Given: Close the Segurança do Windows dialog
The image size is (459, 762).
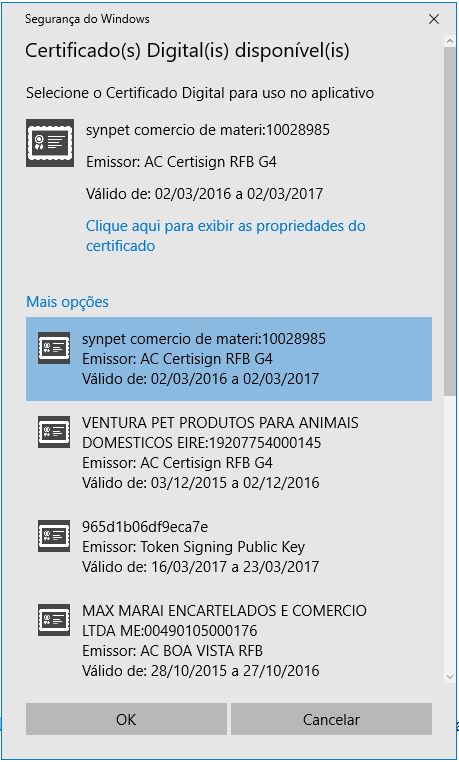Looking at the screenshot, I should coord(434,19).
